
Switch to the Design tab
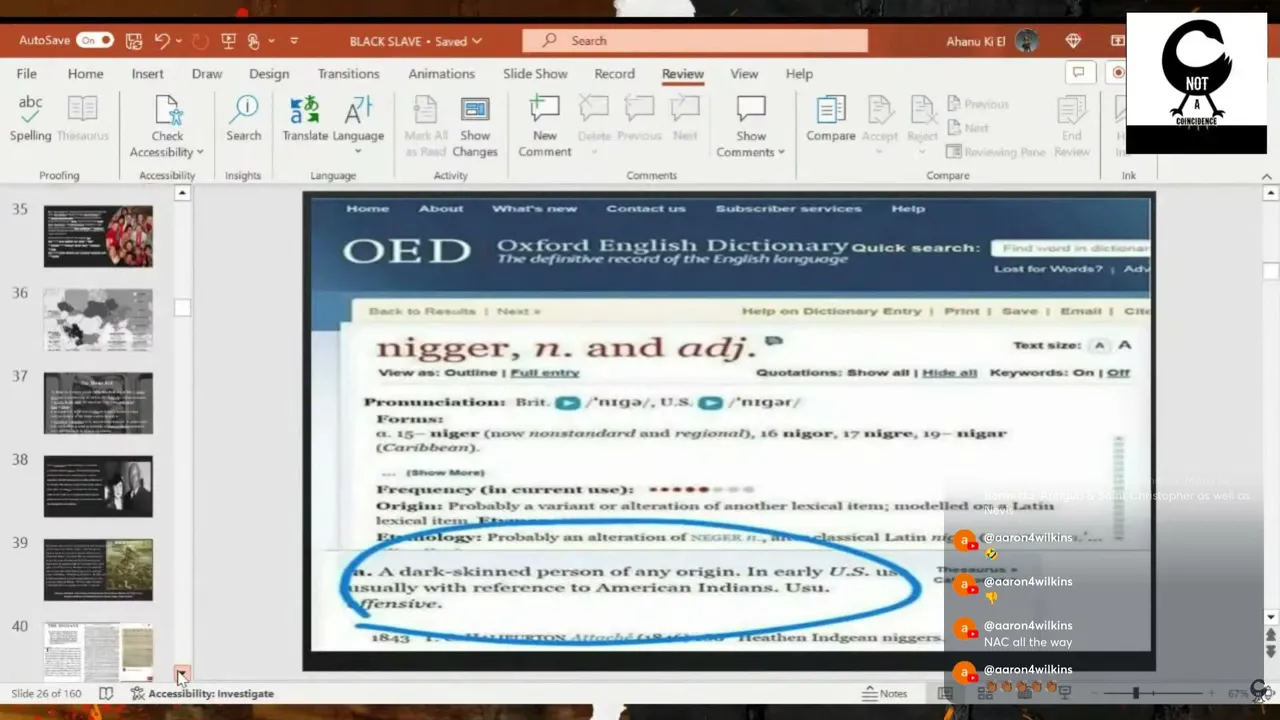tap(269, 74)
